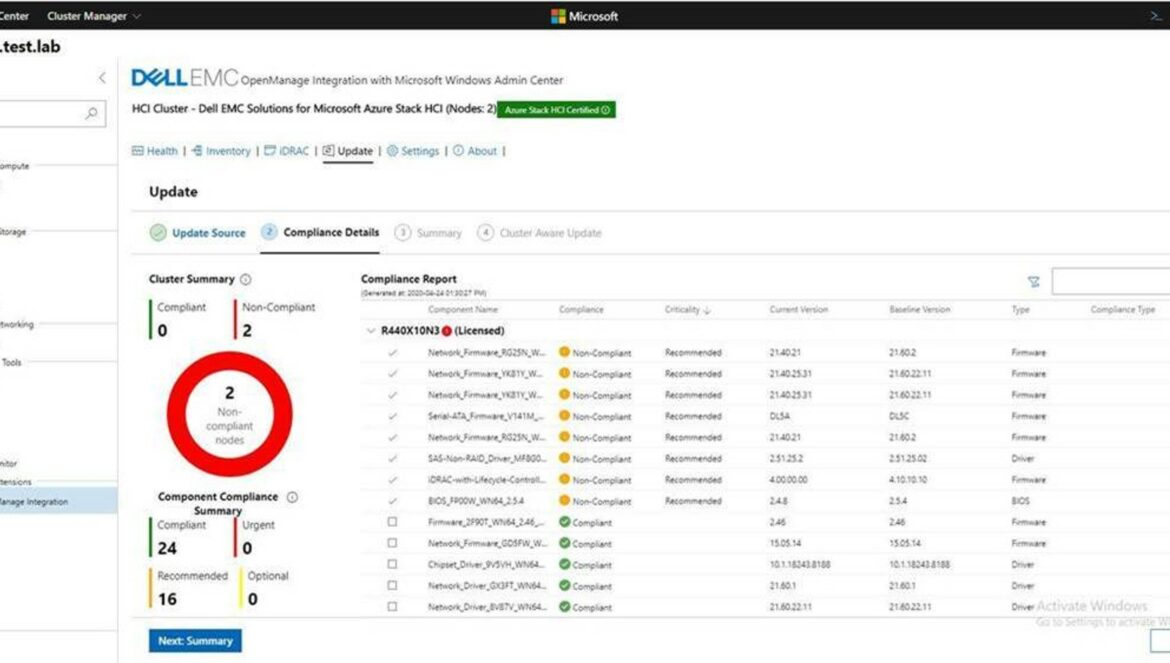Open the About tab
Screen dimensions: 1170x663
[475, 151]
